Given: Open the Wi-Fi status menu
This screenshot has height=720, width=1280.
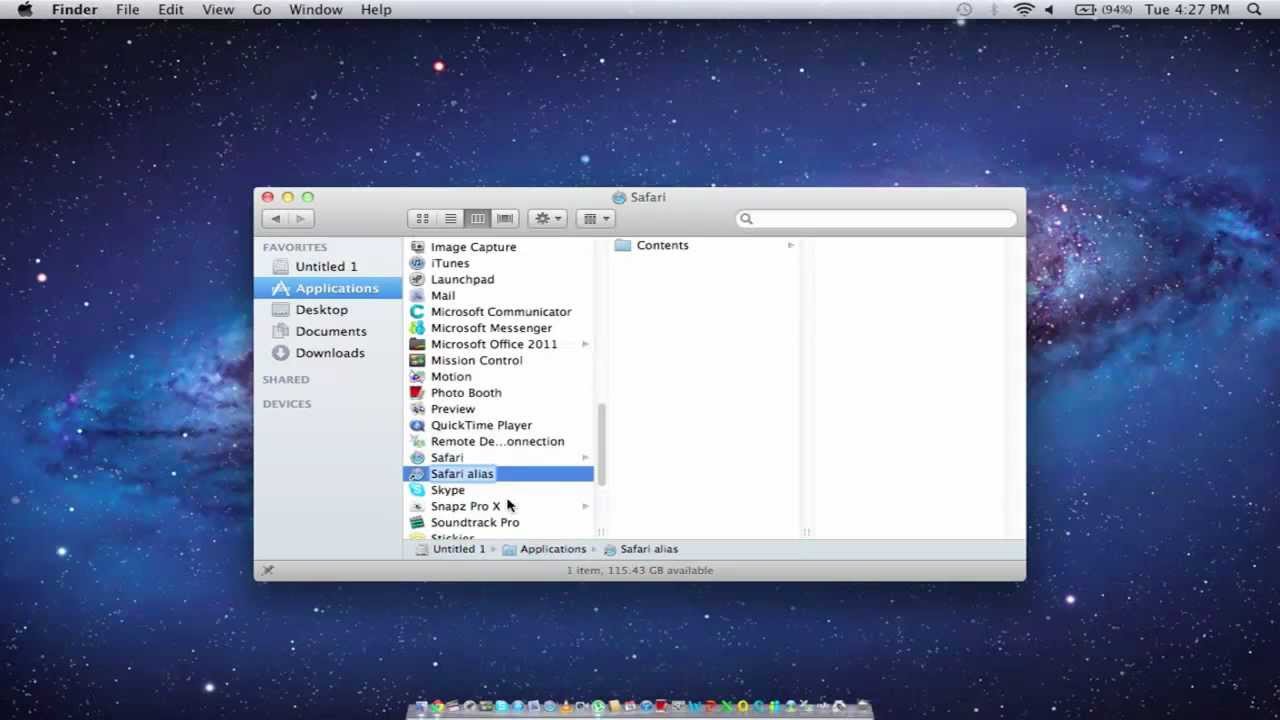Looking at the screenshot, I should point(1023,10).
